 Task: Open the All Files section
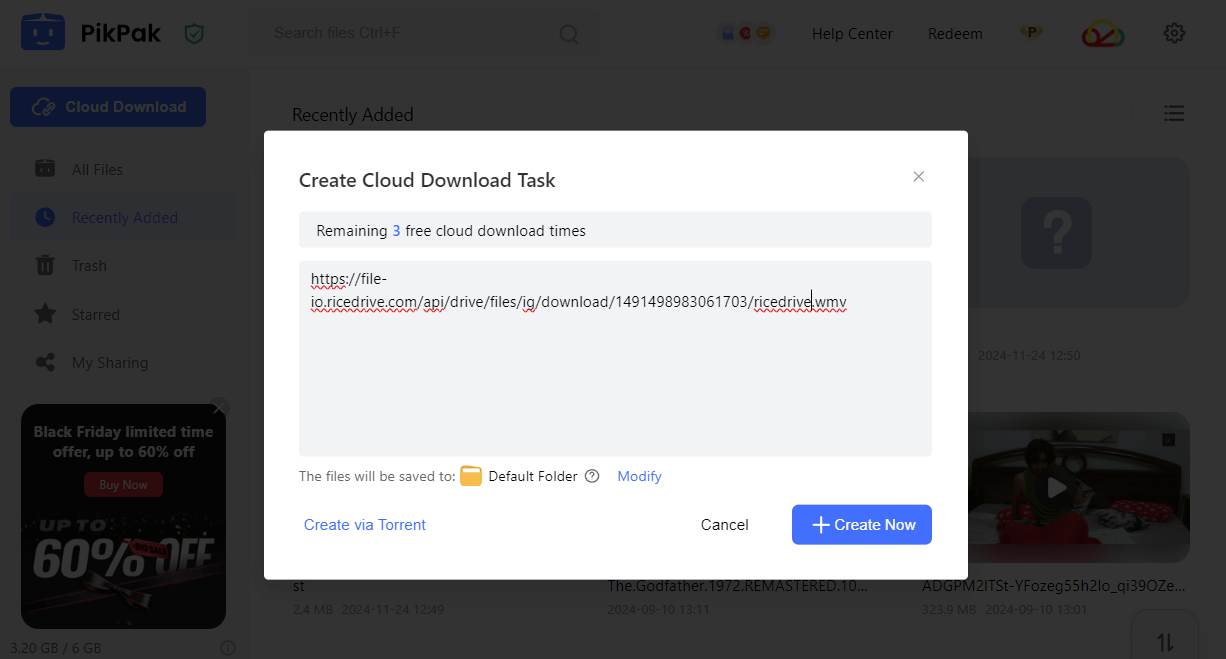[x=97, y=170]
